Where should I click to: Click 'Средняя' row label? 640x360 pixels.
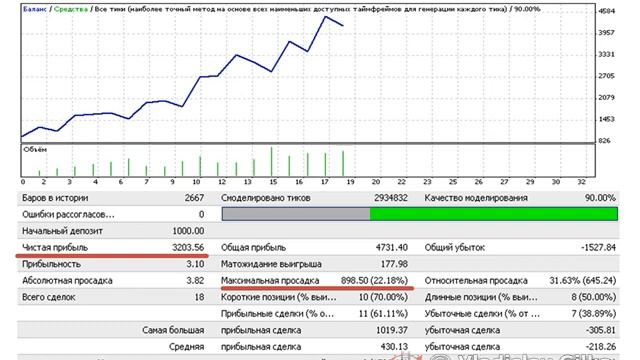coord(187,347)
